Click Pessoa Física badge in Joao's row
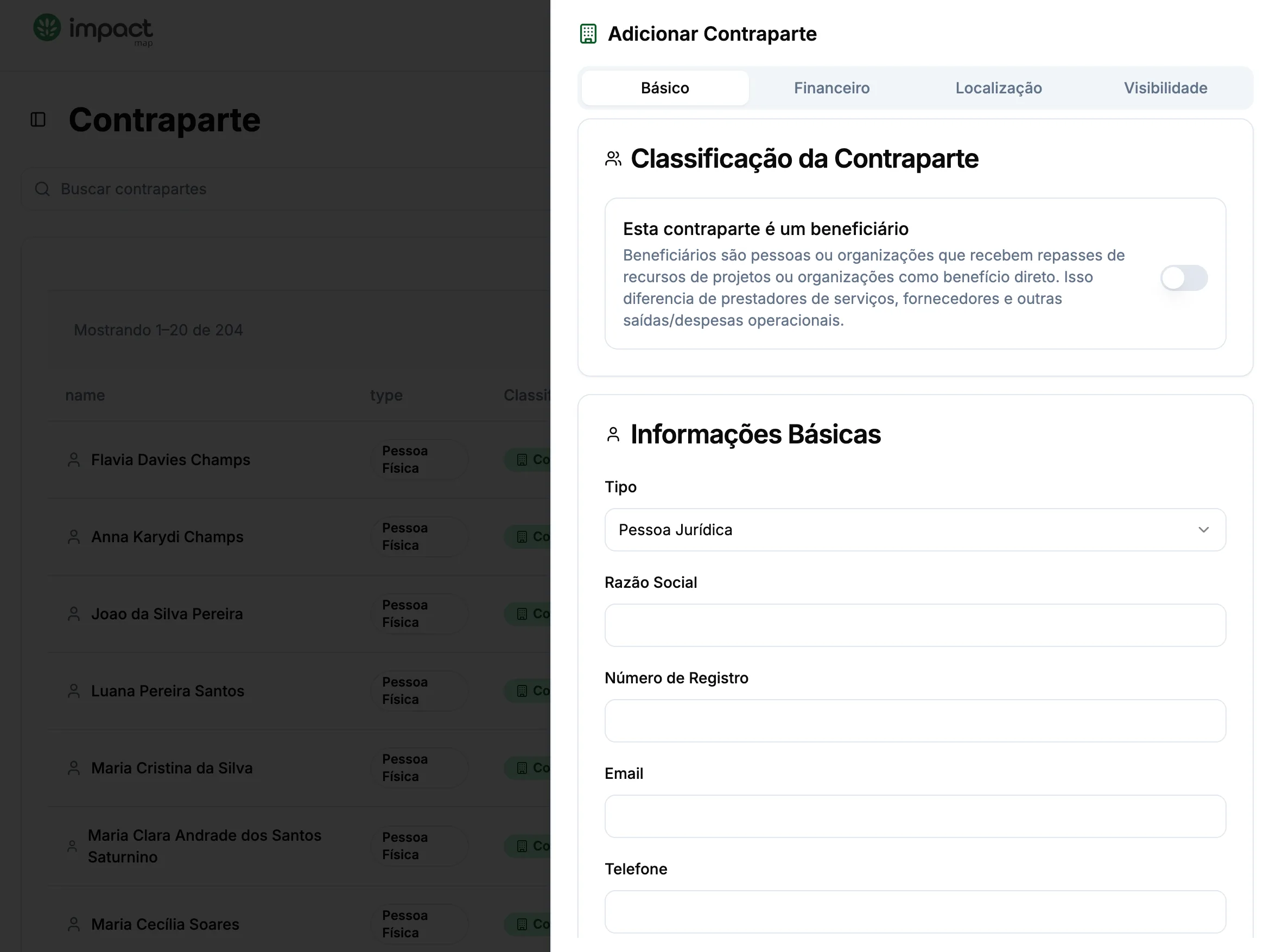This screenshot has height=952, width=1270. [420, 614]
